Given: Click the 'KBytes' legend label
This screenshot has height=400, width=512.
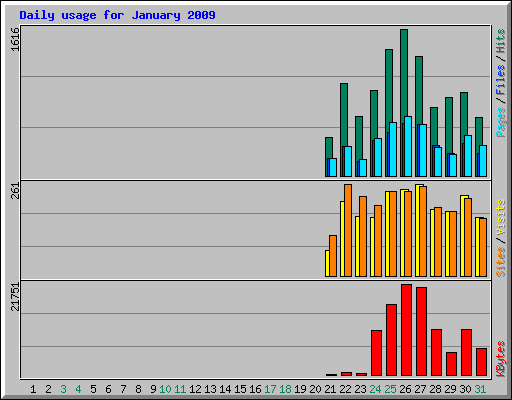Looking at the screenshot, I should [x=501, y=359].
